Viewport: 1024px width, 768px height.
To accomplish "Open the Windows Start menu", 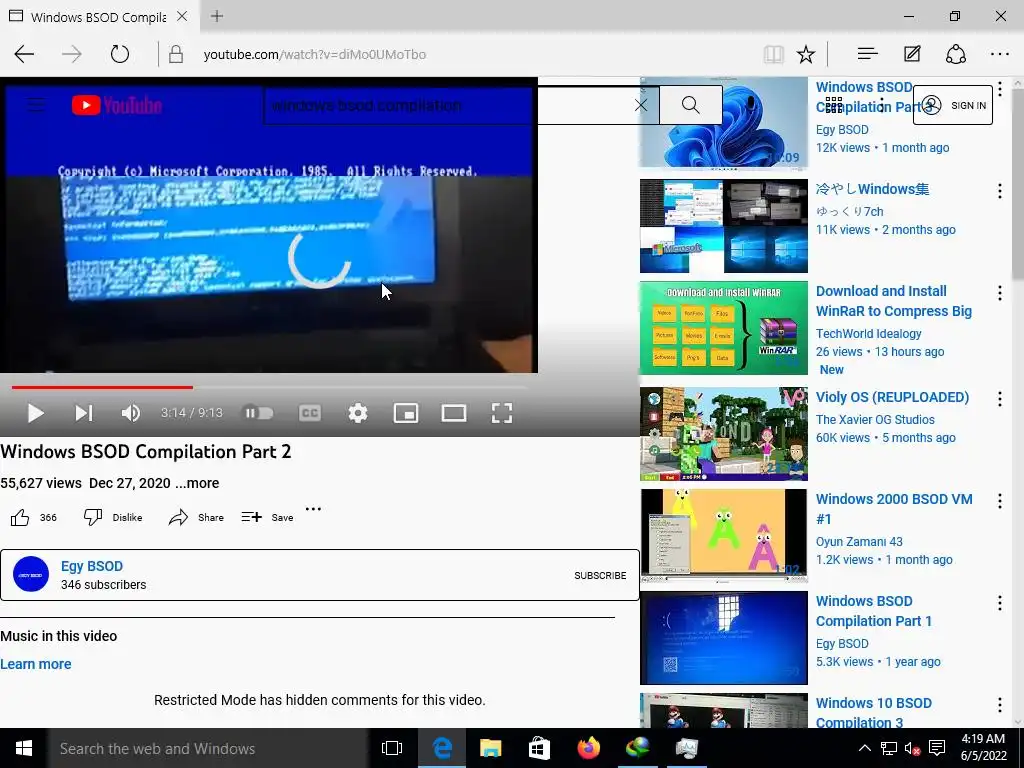I will coord(24,748).
